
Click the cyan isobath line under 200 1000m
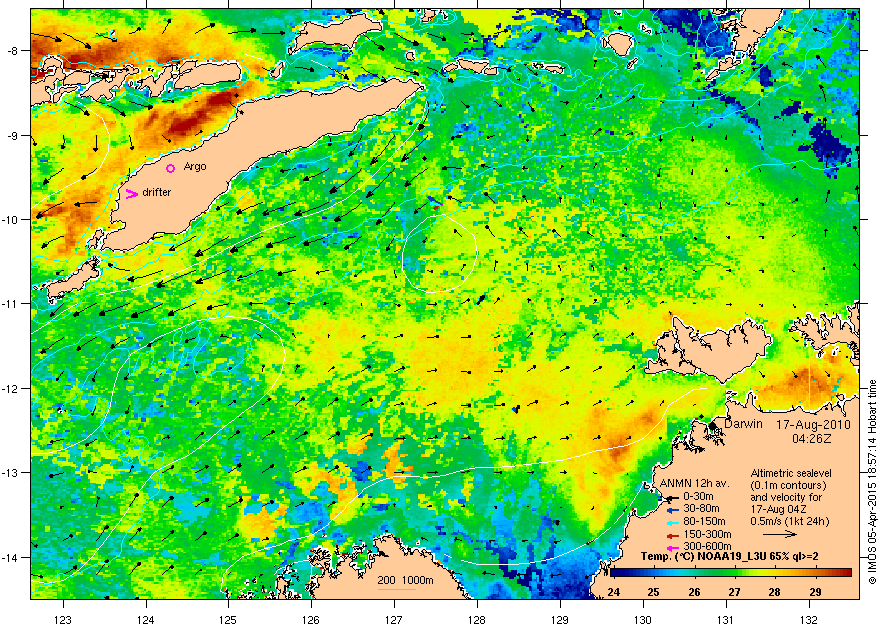[397, 589]
